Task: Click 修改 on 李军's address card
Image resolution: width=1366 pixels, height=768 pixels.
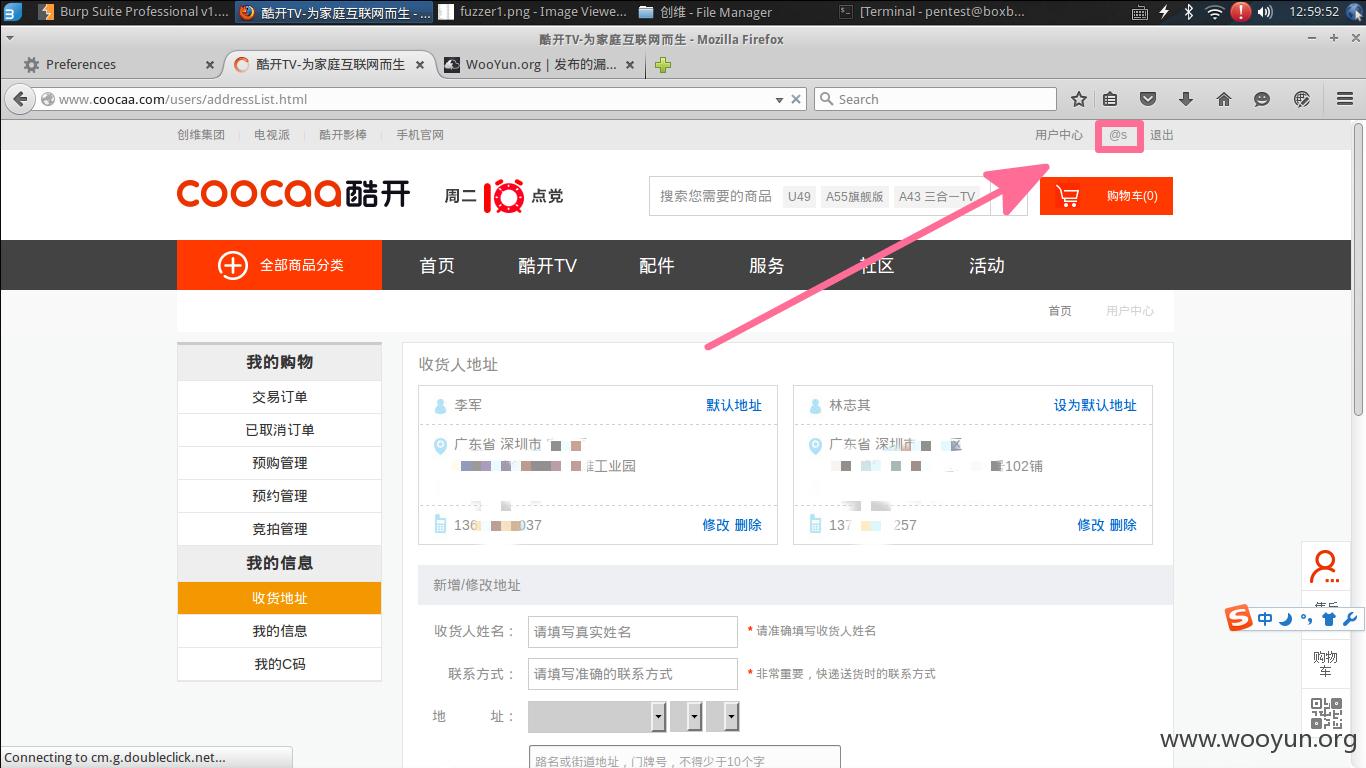Action: [716, 525]
